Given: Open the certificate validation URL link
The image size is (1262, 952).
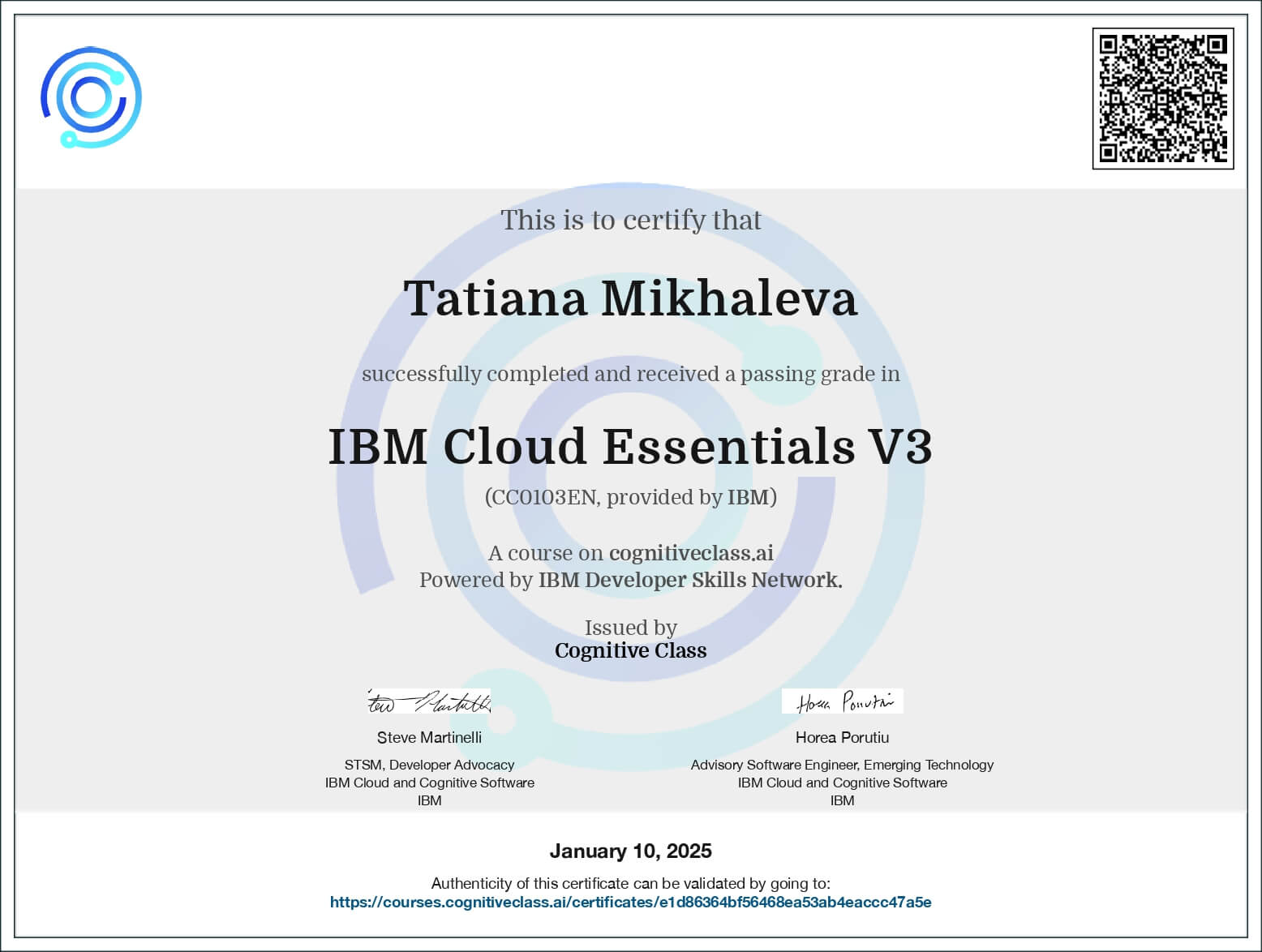Looking at the screenshot, I should click(x=630, y=902).
